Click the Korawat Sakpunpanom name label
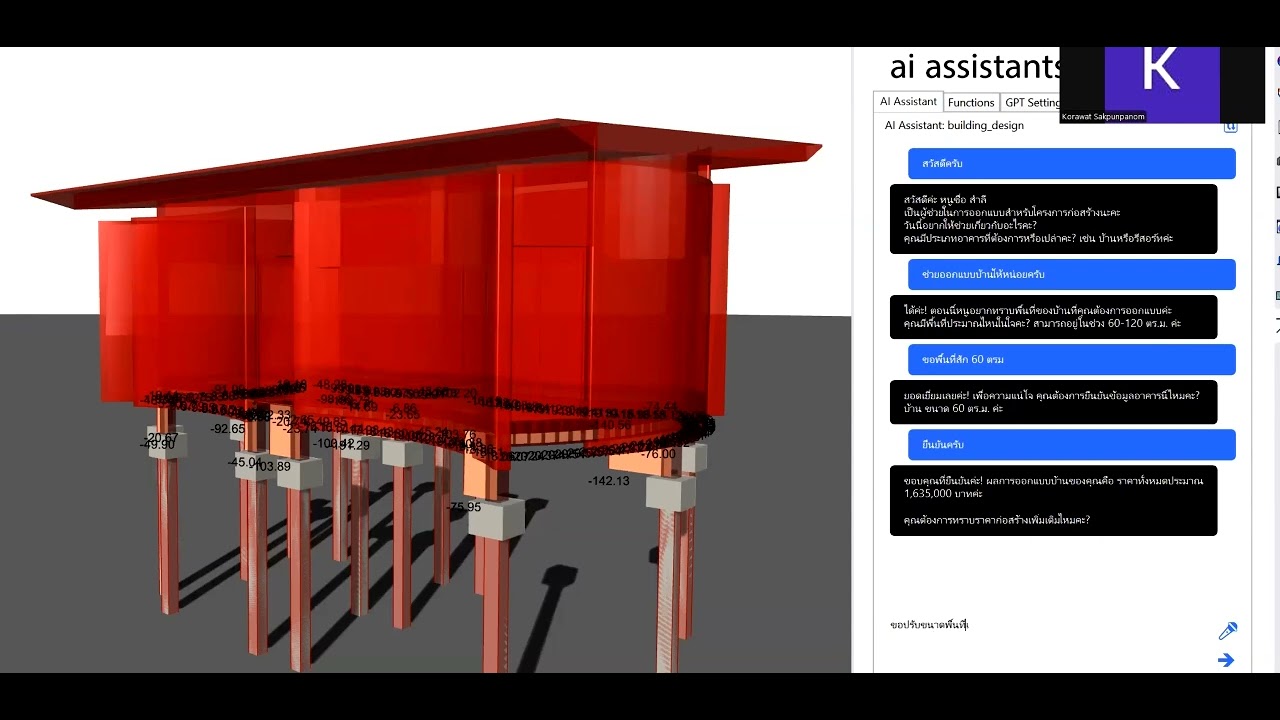Viewport: 1280px width, 720px height. 1103,117
